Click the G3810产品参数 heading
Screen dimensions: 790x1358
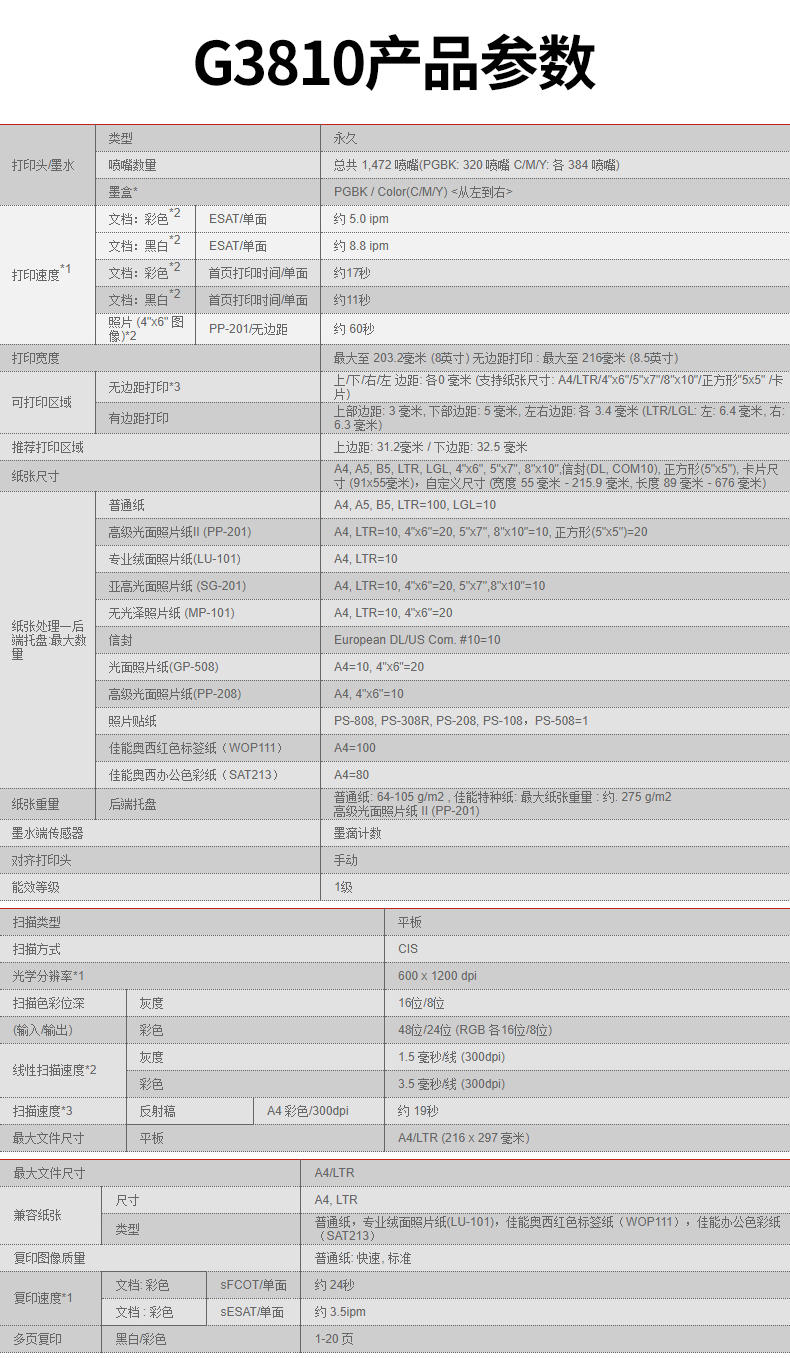coord(394,63)
